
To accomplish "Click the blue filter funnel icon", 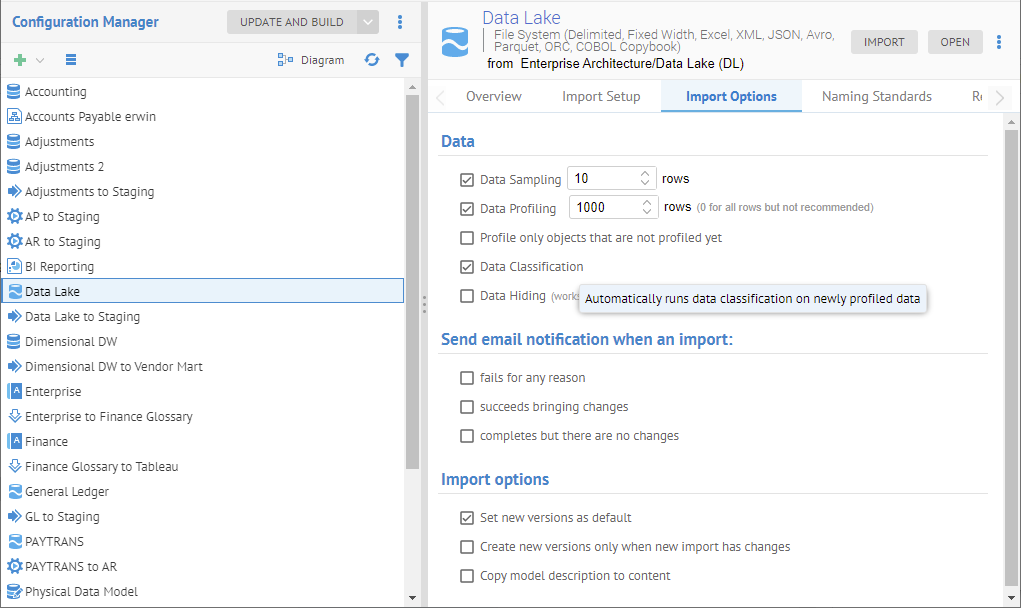I will click(x=402, y=60).
